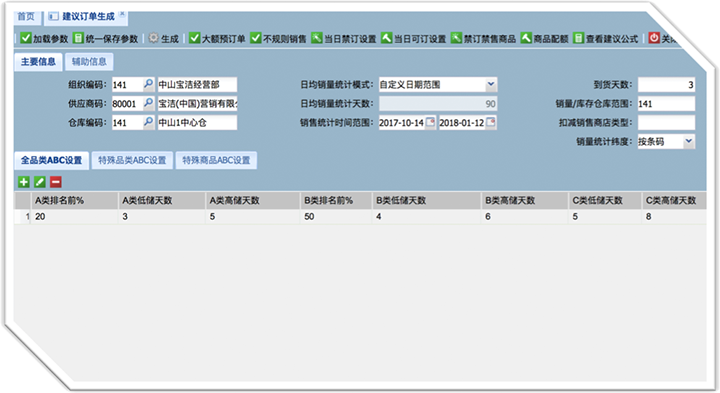Switch to the 特殊品类ABC设置 tab
This screenshot has height=393, width=720.
(x=132, y=160)
